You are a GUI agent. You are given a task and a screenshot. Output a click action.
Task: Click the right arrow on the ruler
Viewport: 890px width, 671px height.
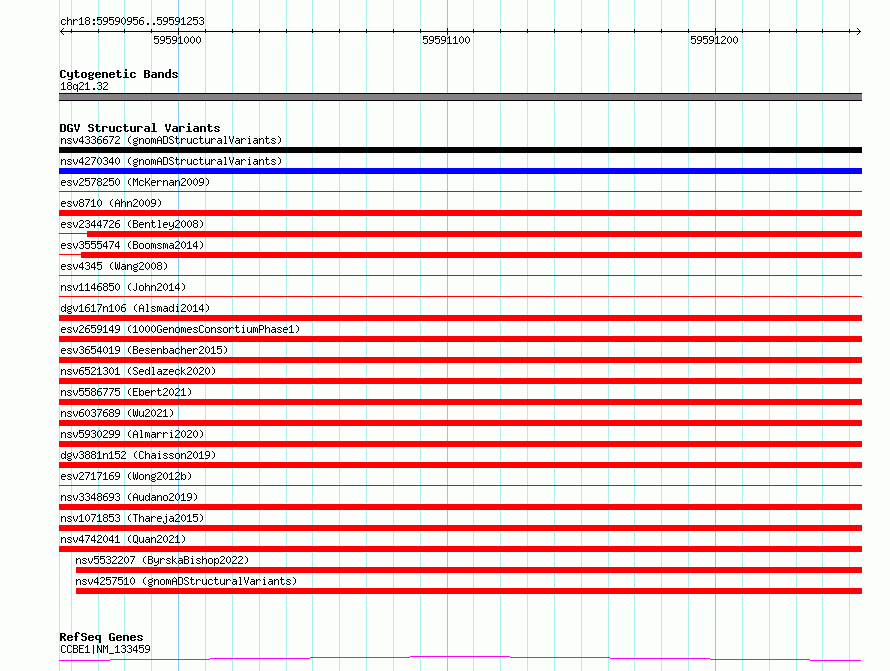point(858,31)
